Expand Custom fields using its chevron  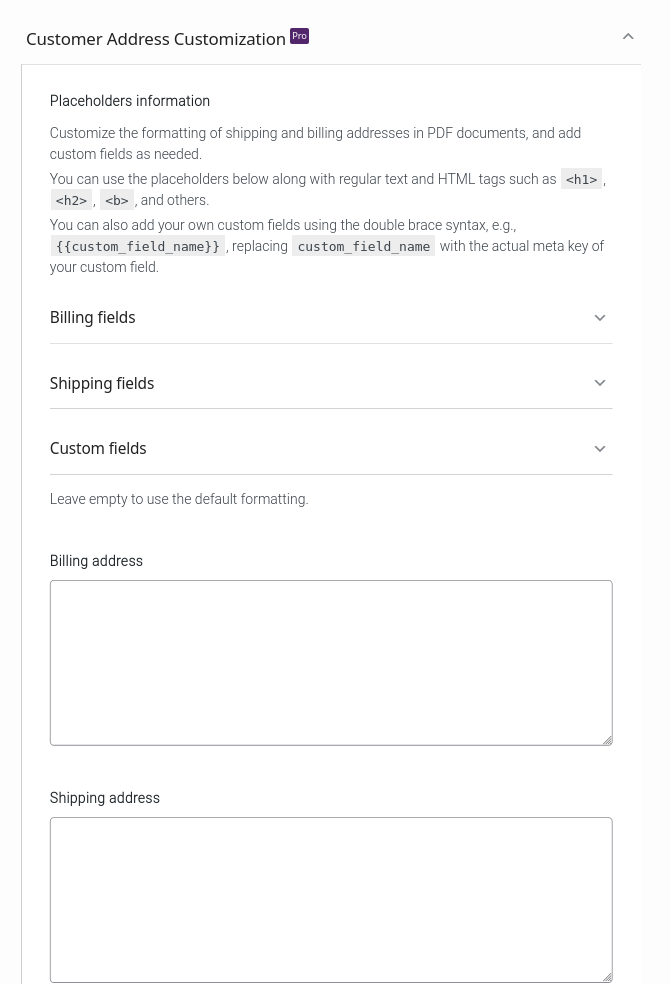click(600, 449)
